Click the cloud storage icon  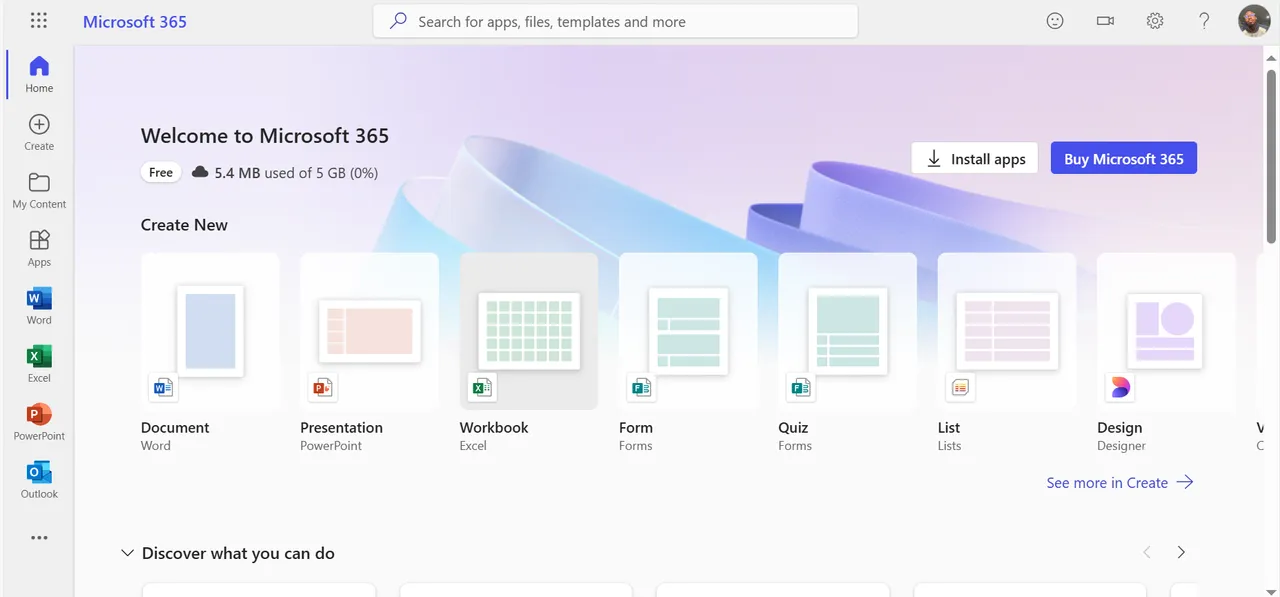tap(200, 172)
